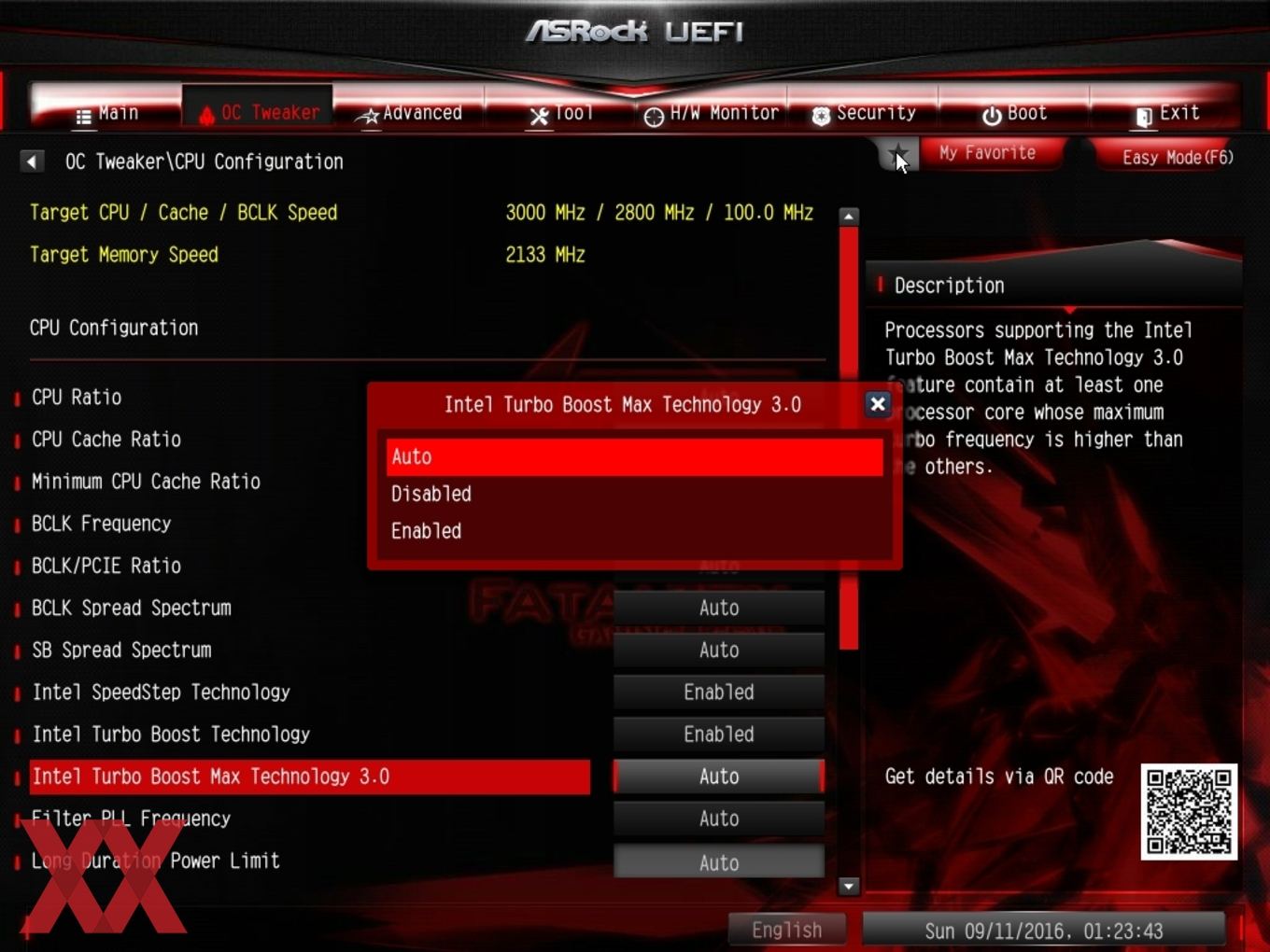The image size is (1270, 952).
Task: Select the CPU Ratio setting
Action: [x=77, y=398]
